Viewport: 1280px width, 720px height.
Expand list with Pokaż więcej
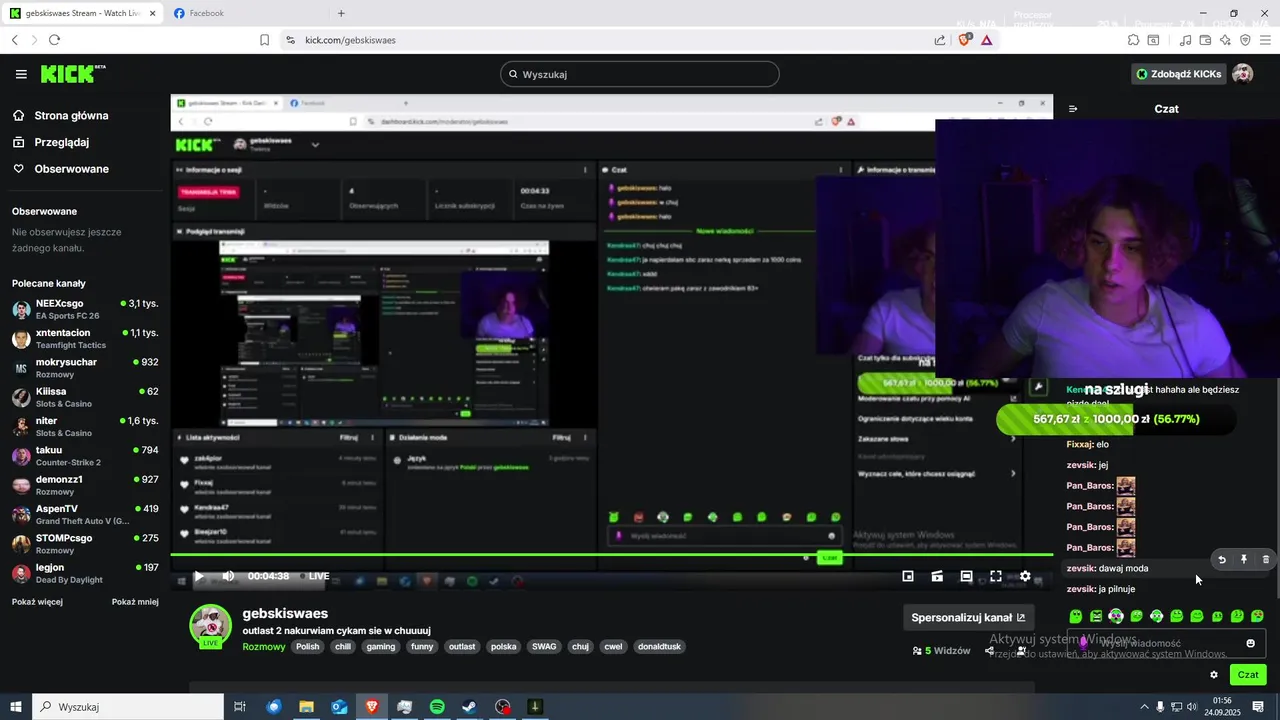click(37, 602)
